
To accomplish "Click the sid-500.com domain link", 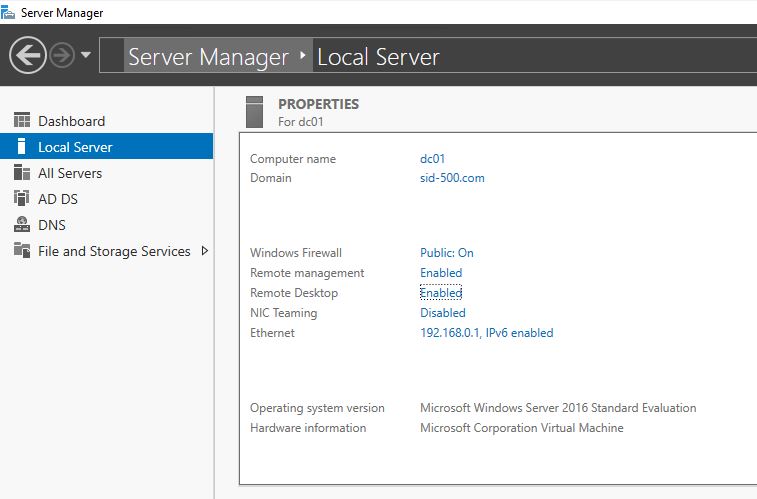I will point(452,178).
